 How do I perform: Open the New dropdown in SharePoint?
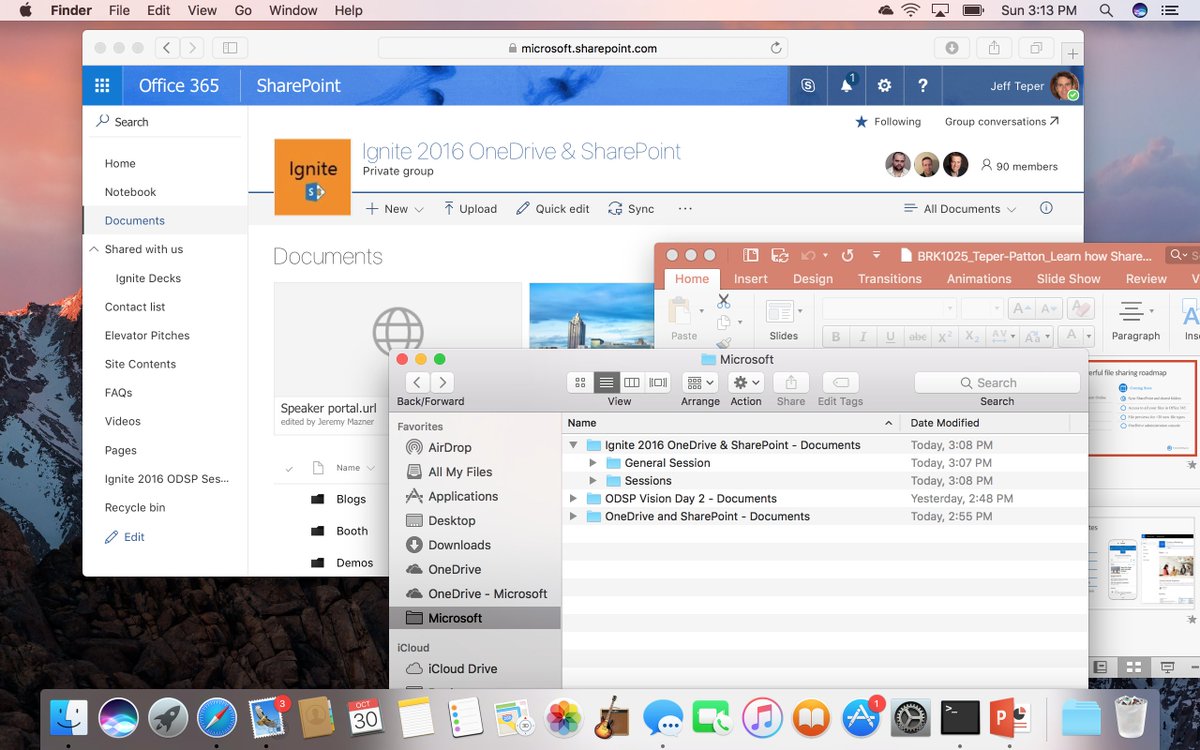pos(394,209)
